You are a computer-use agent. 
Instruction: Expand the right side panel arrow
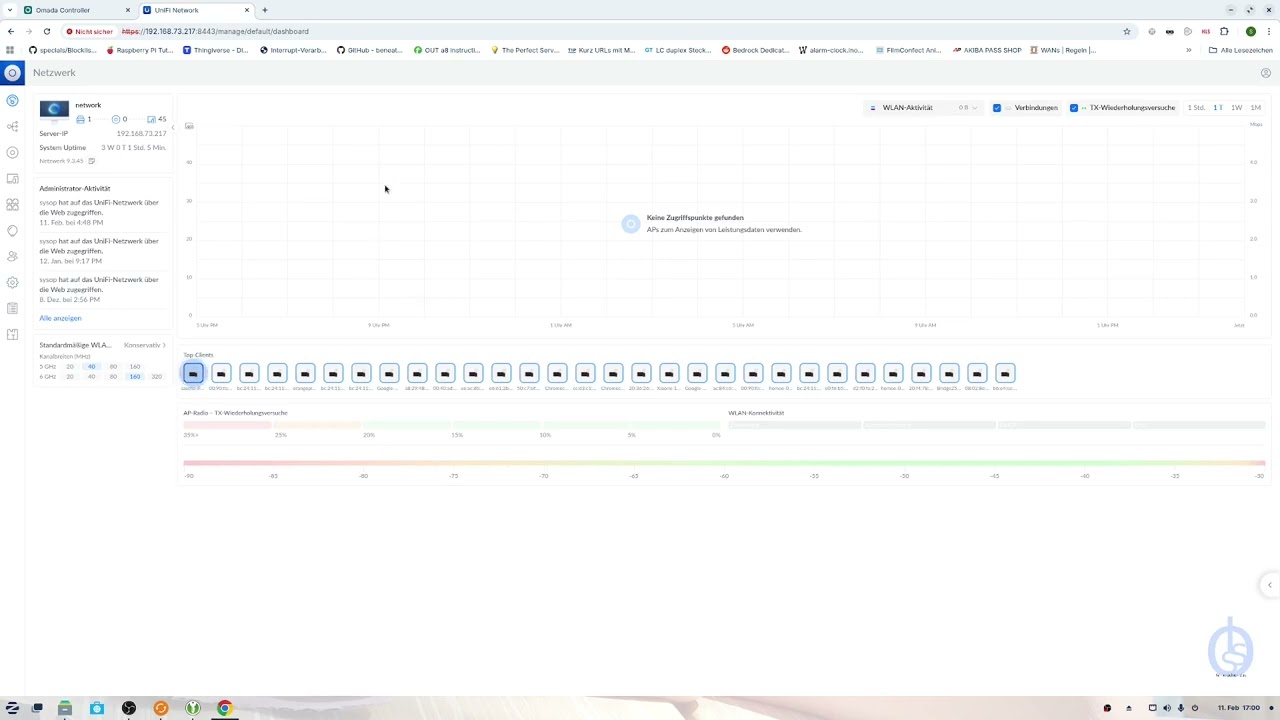tap(1270, 585)
